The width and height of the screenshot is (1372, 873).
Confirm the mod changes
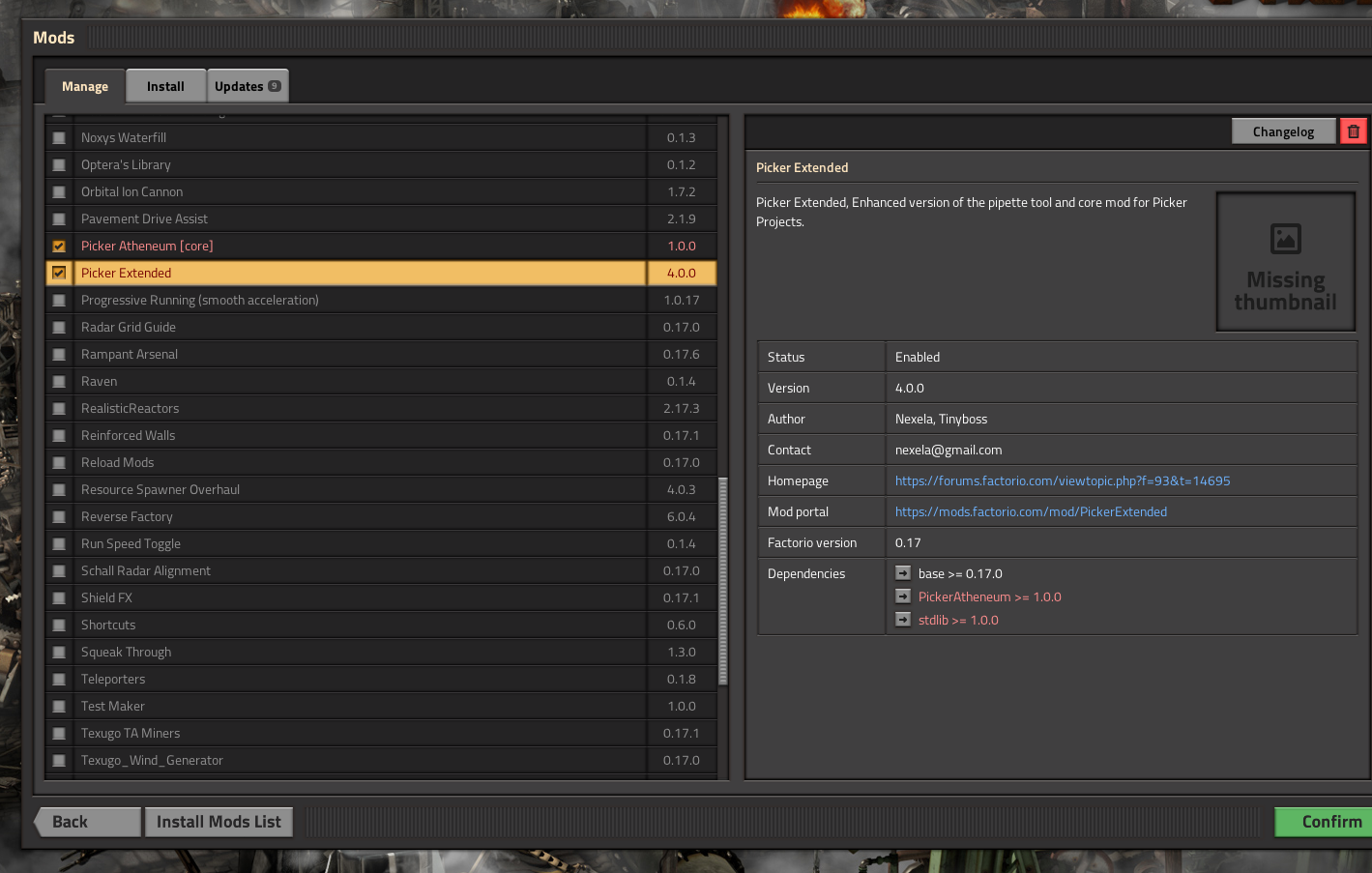click(1325, 822)
